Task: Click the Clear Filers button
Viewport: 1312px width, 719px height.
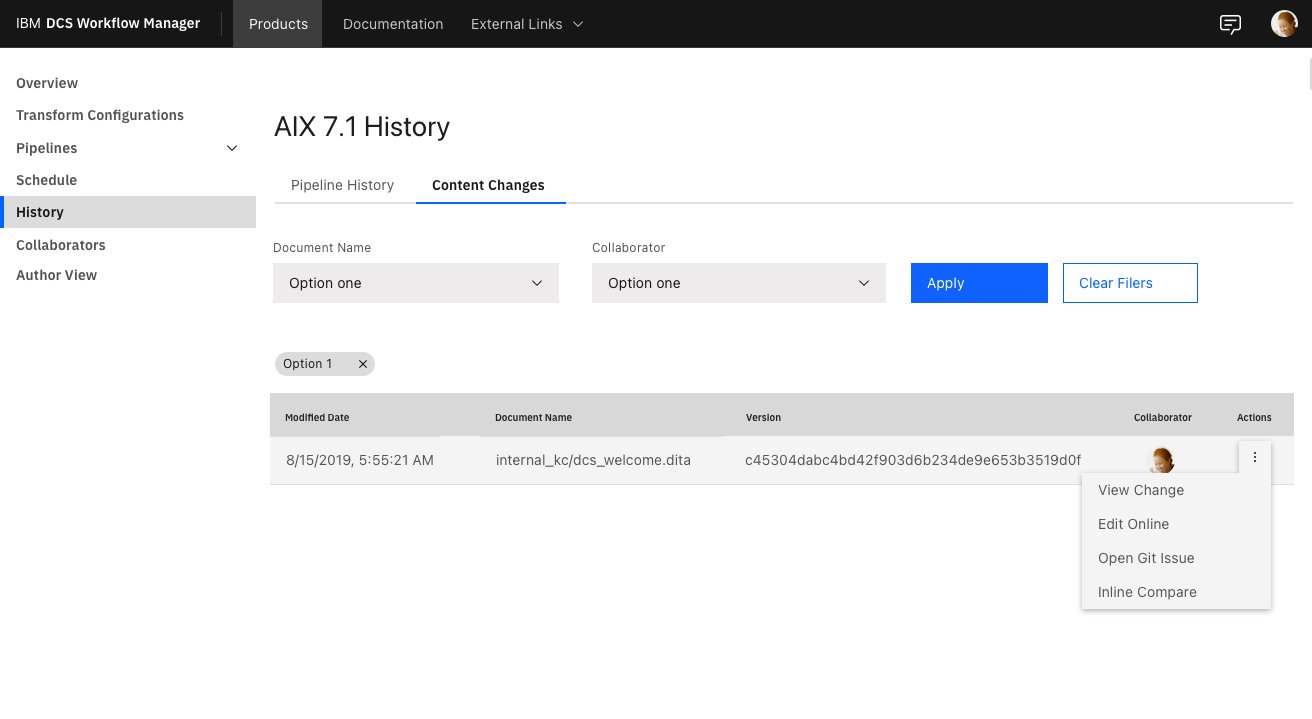Action: [x=1130, y=283]
